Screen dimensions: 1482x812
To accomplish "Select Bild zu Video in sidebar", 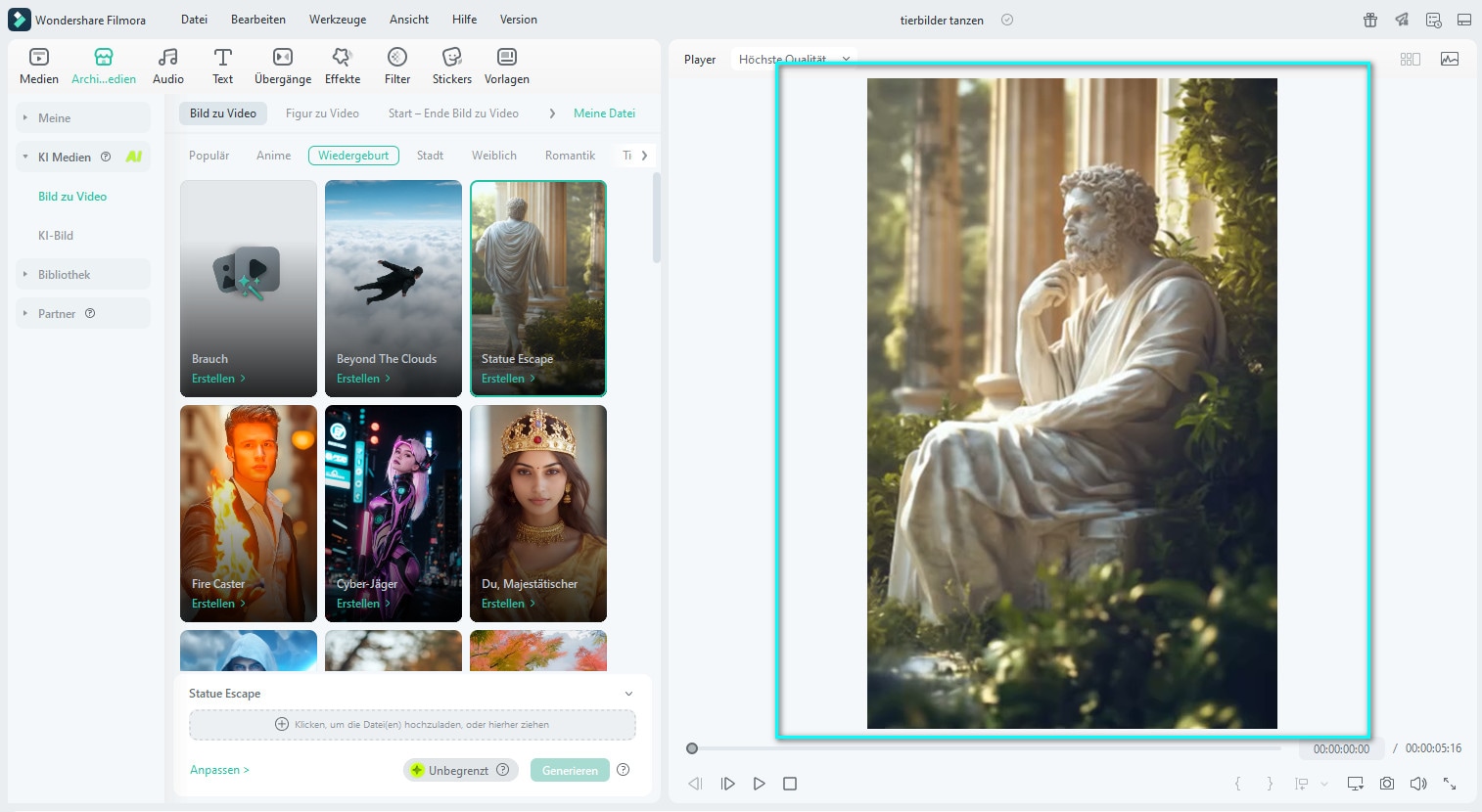I will click(72, 197).
